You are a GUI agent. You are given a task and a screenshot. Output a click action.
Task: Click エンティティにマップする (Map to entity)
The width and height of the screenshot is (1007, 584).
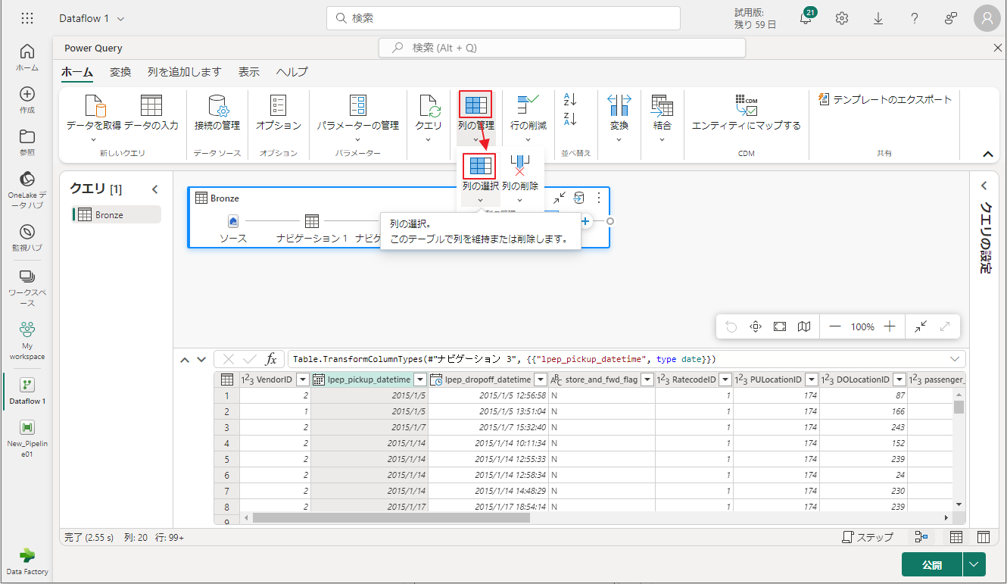pos(746,106)
